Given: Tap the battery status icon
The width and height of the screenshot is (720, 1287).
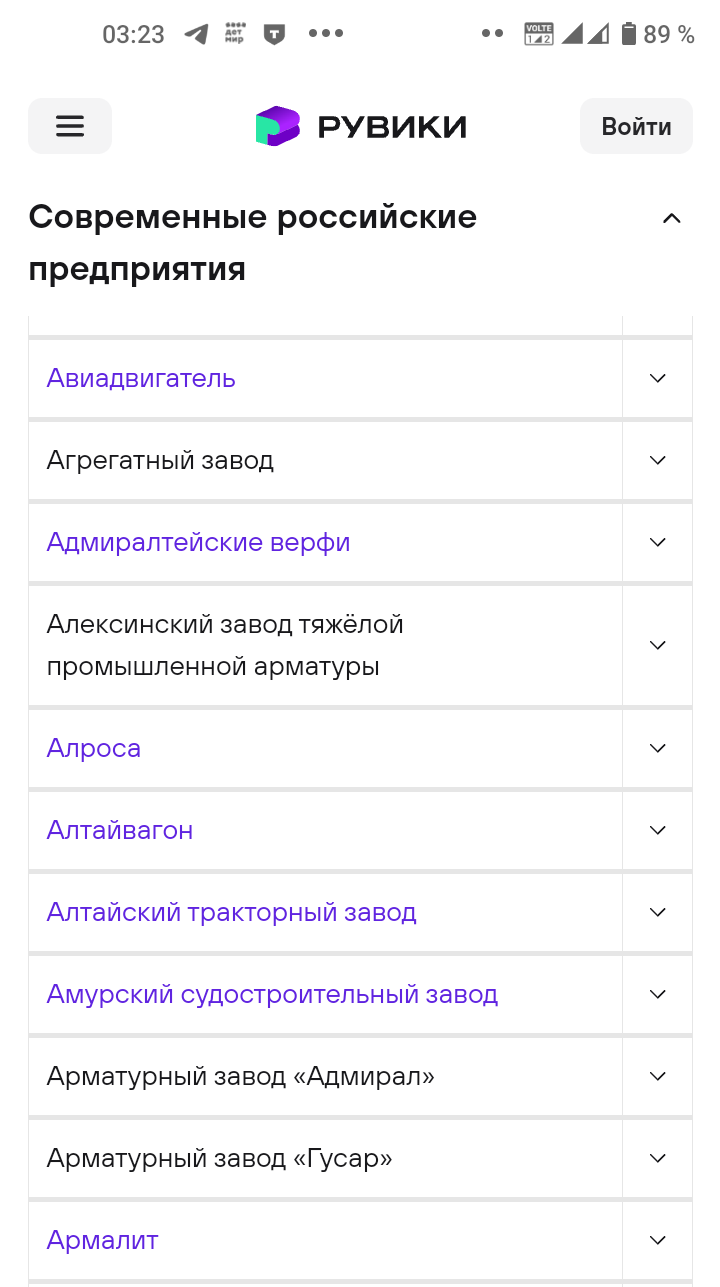Looking at the screenshot, I should (x=629, y=34).
